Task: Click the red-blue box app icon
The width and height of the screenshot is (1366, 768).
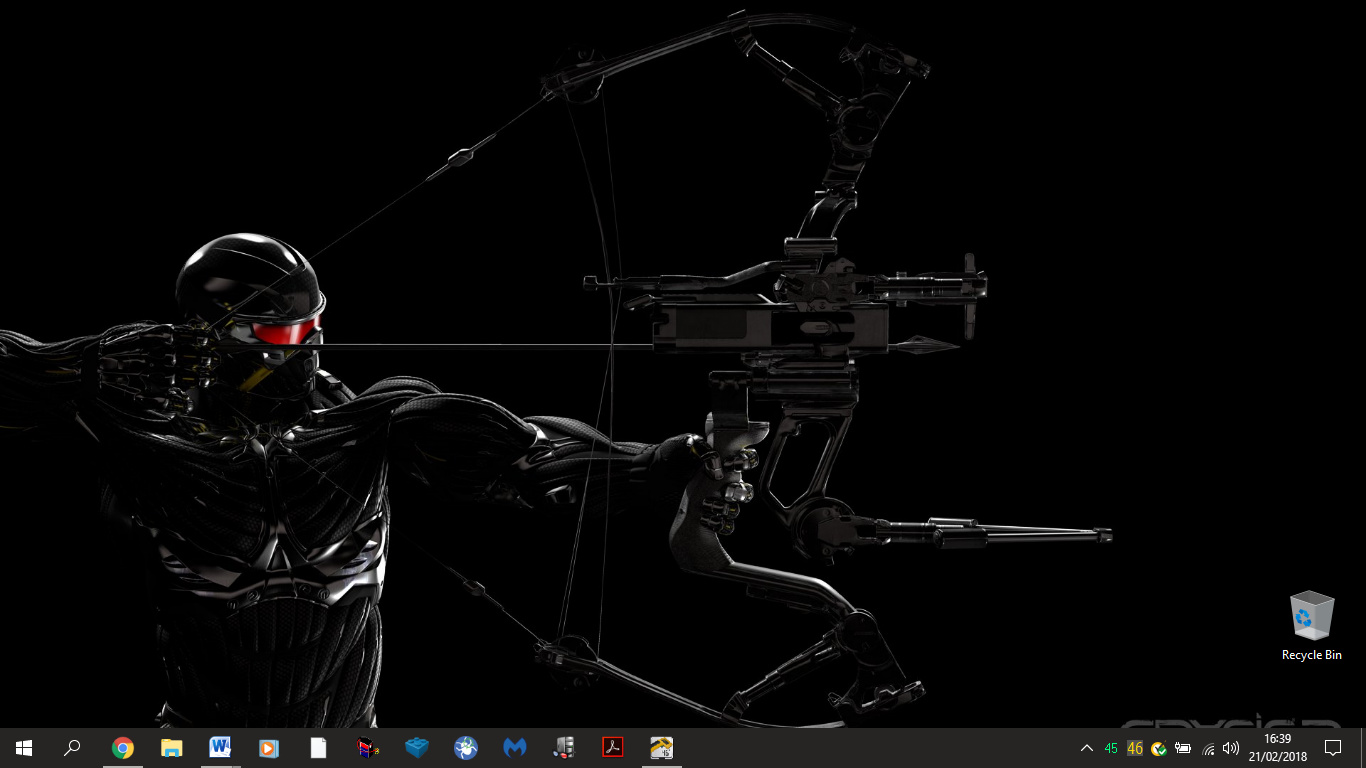Action: 367,748
